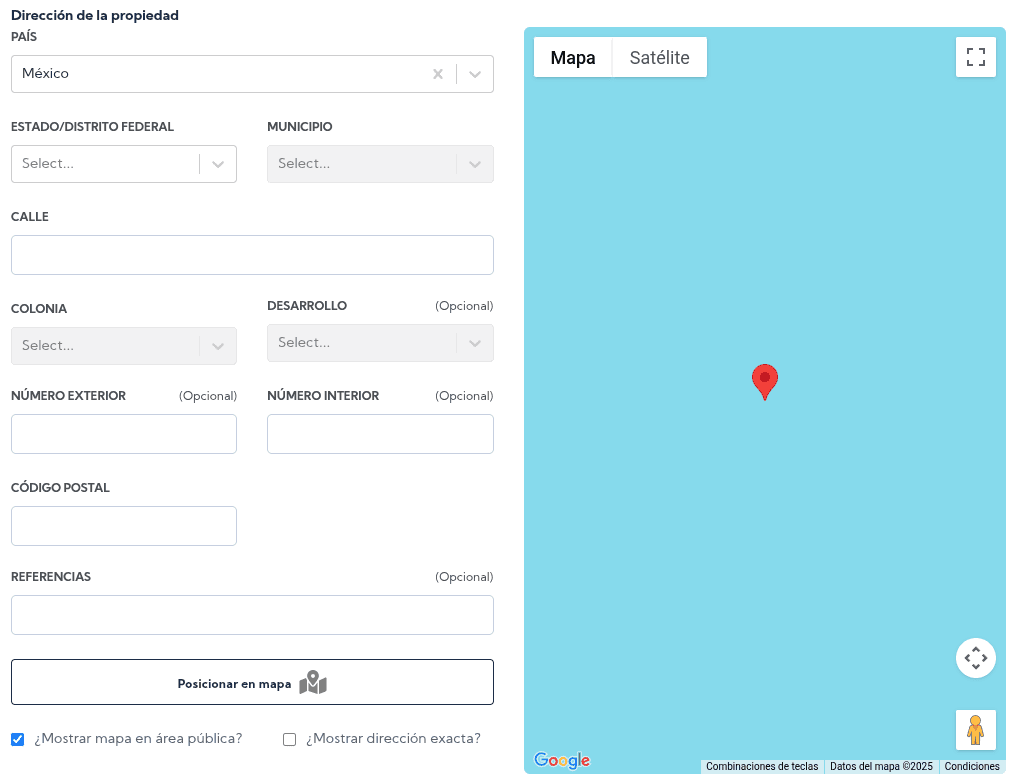Focus the Código Postal field
Screen dimensions: 1011x781
(x=124, y=526)
